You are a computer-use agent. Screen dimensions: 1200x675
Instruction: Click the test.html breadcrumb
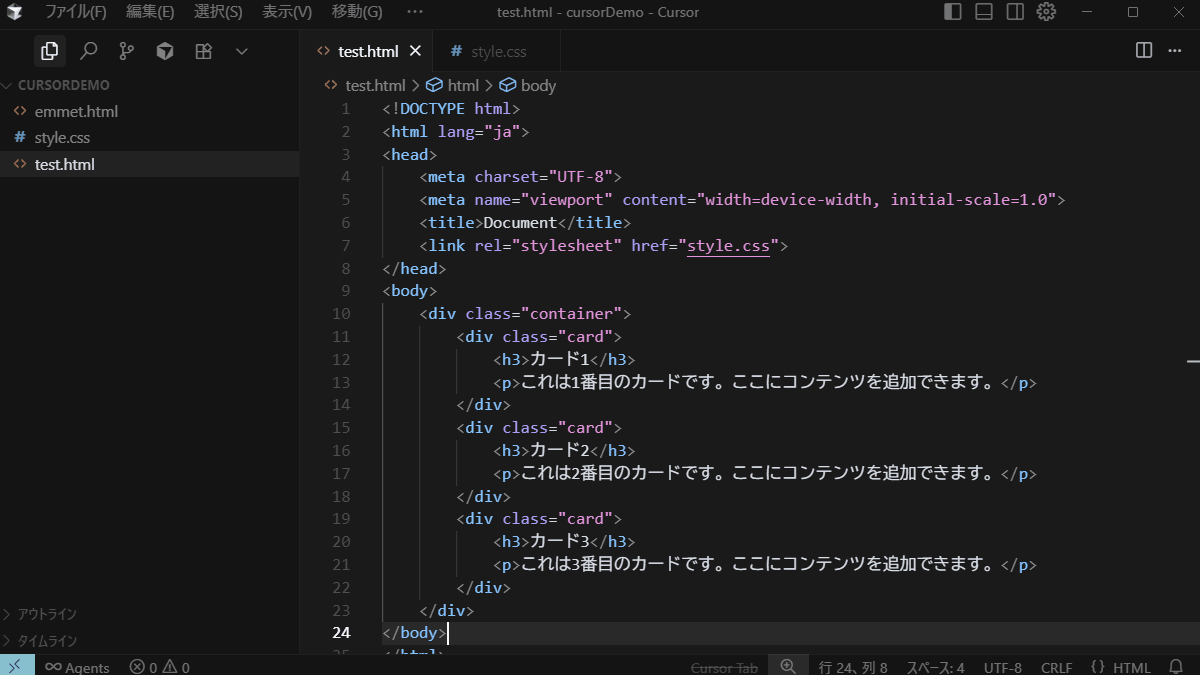tap(366, 86)
